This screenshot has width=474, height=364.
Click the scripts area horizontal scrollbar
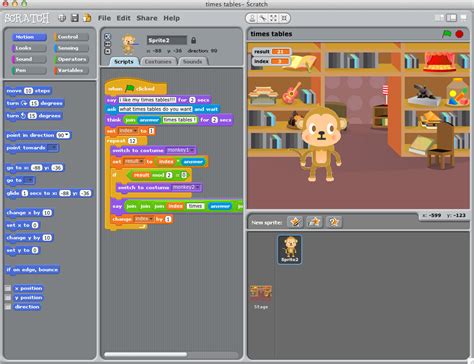(145, 354)
